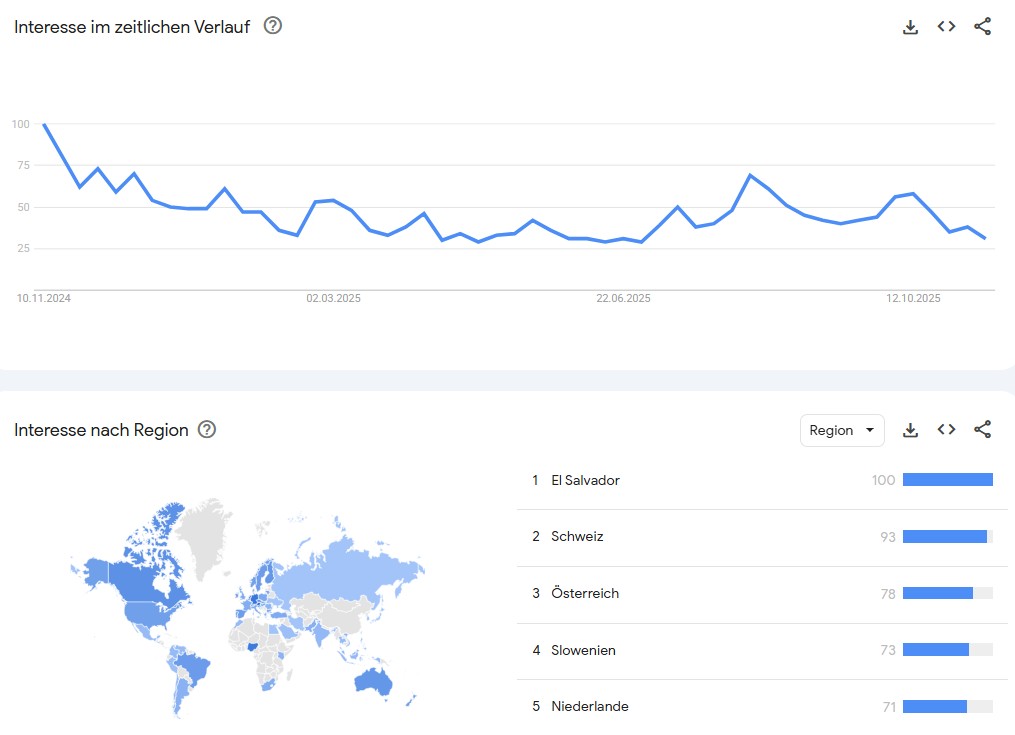The image size is (1015, 735).
Task: Share the Interesse im zeitlichen Verlauf chart
Action: (983, 27)
